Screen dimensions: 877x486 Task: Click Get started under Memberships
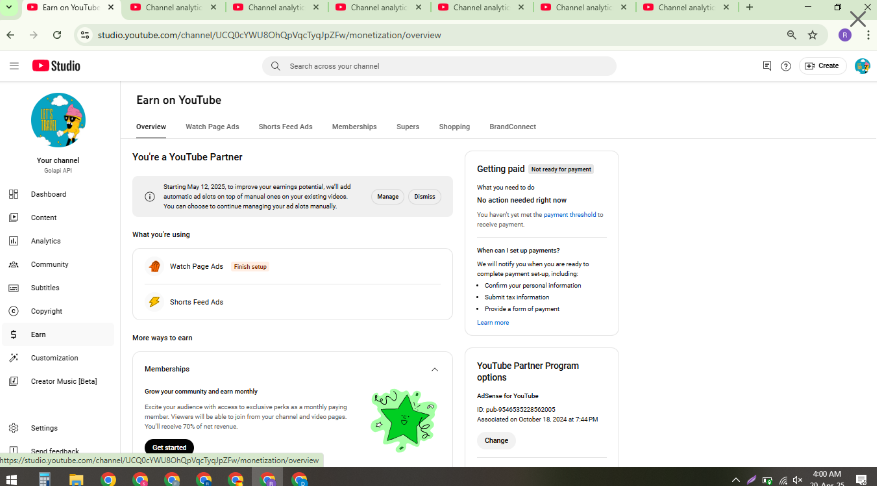click(169, 447)
